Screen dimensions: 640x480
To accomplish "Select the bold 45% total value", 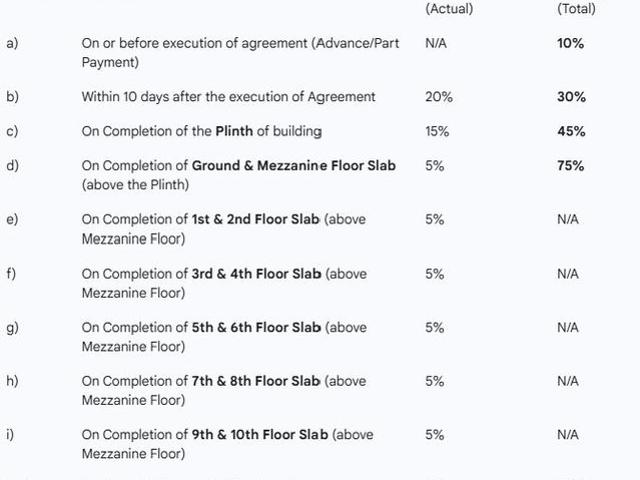I will coord(571,131).
